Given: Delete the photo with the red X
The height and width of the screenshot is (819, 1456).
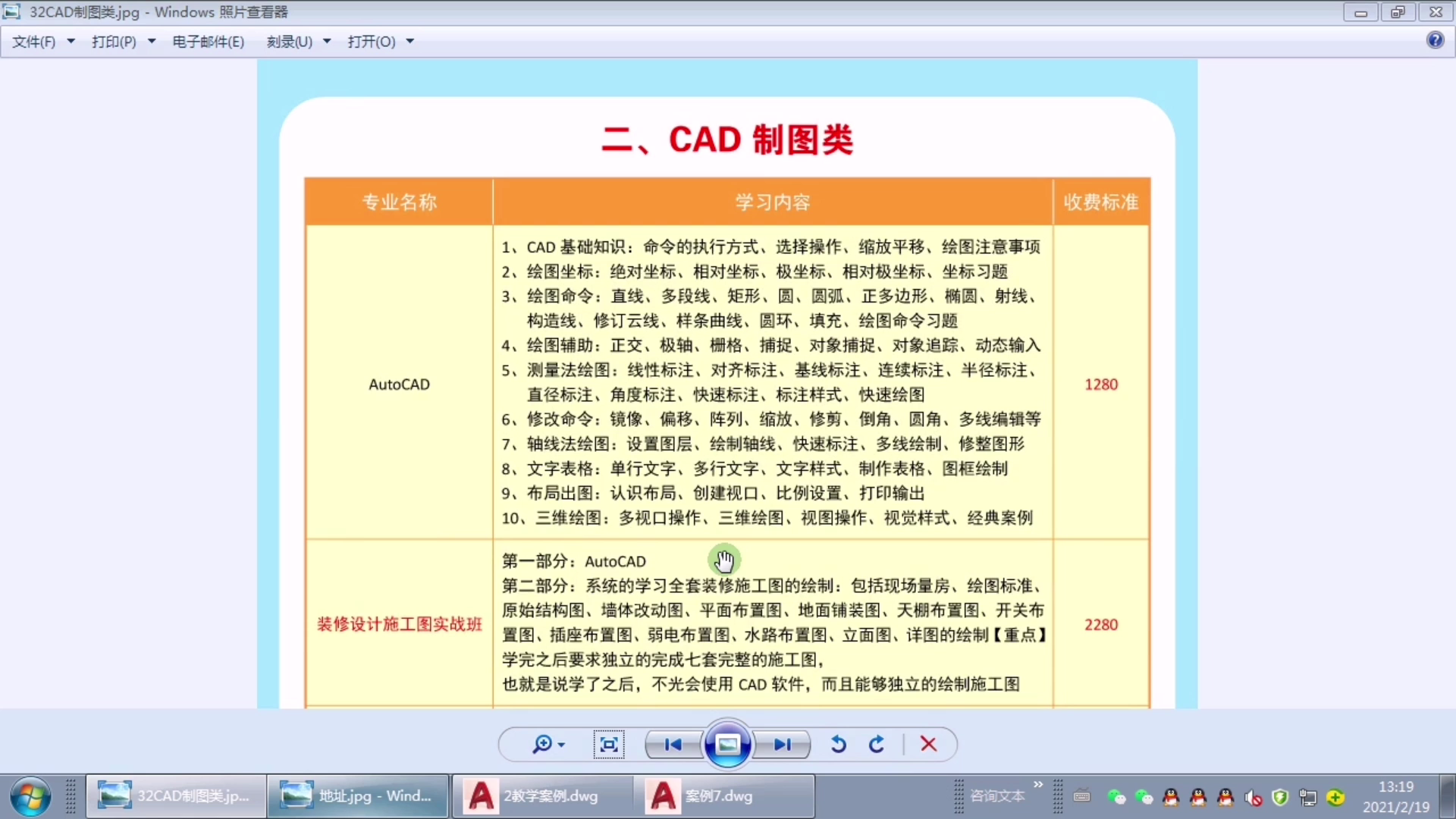Looking at the screenshot, I should [928, 745].
